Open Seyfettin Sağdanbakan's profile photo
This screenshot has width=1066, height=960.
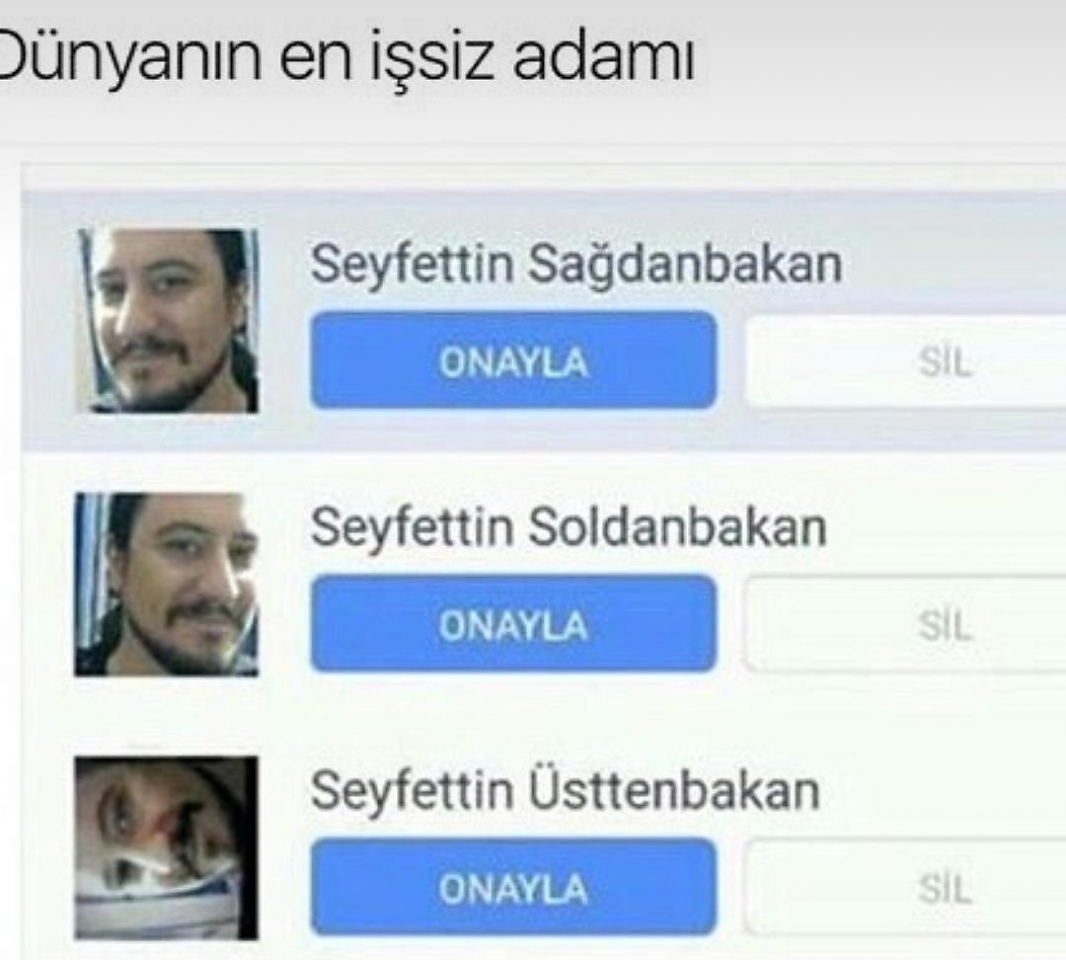(x=167, y=321)
